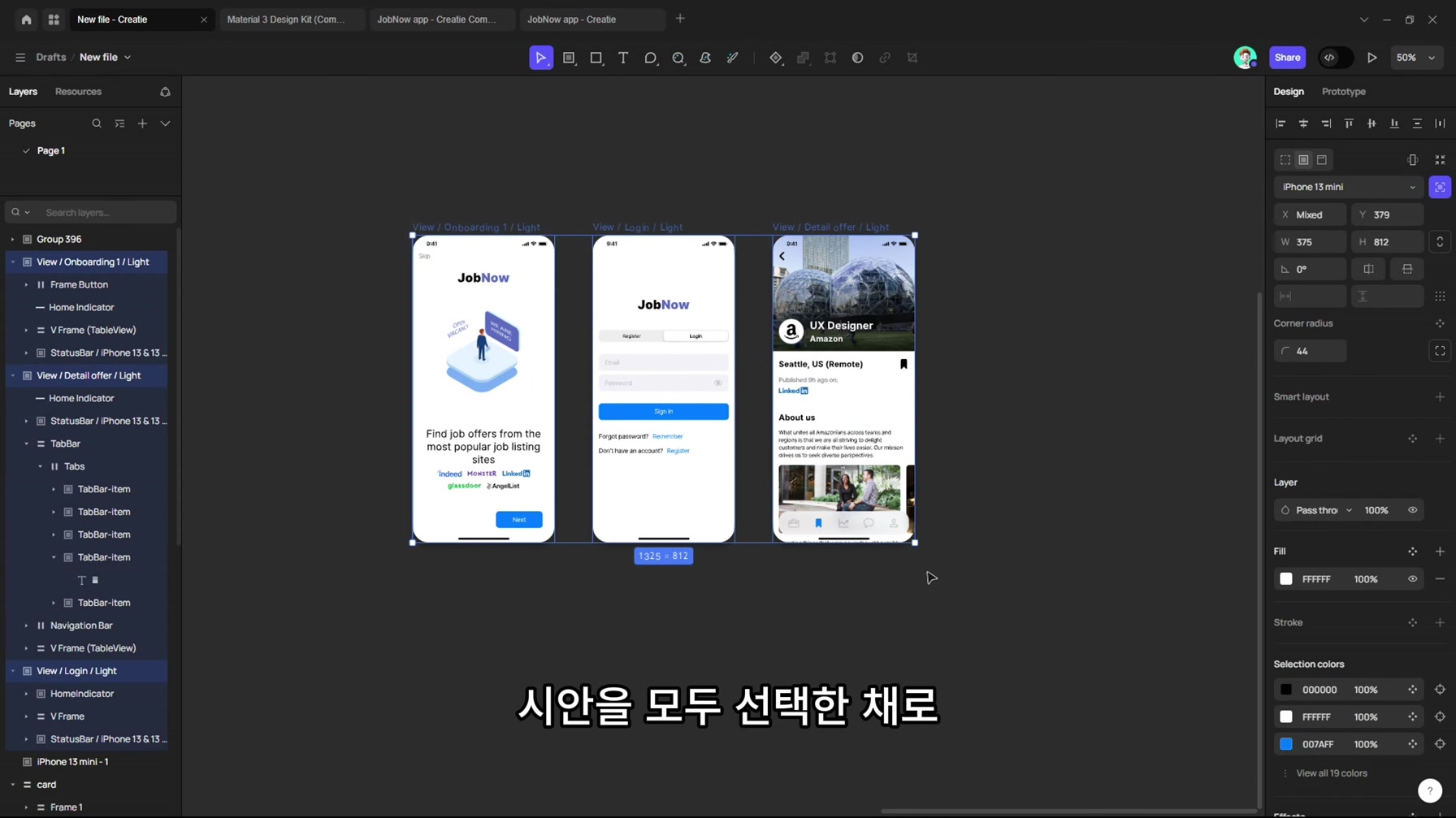Click the Search layers input field
The height and width of the screenshot is (818, 1456).
click(x=91, y=213)
